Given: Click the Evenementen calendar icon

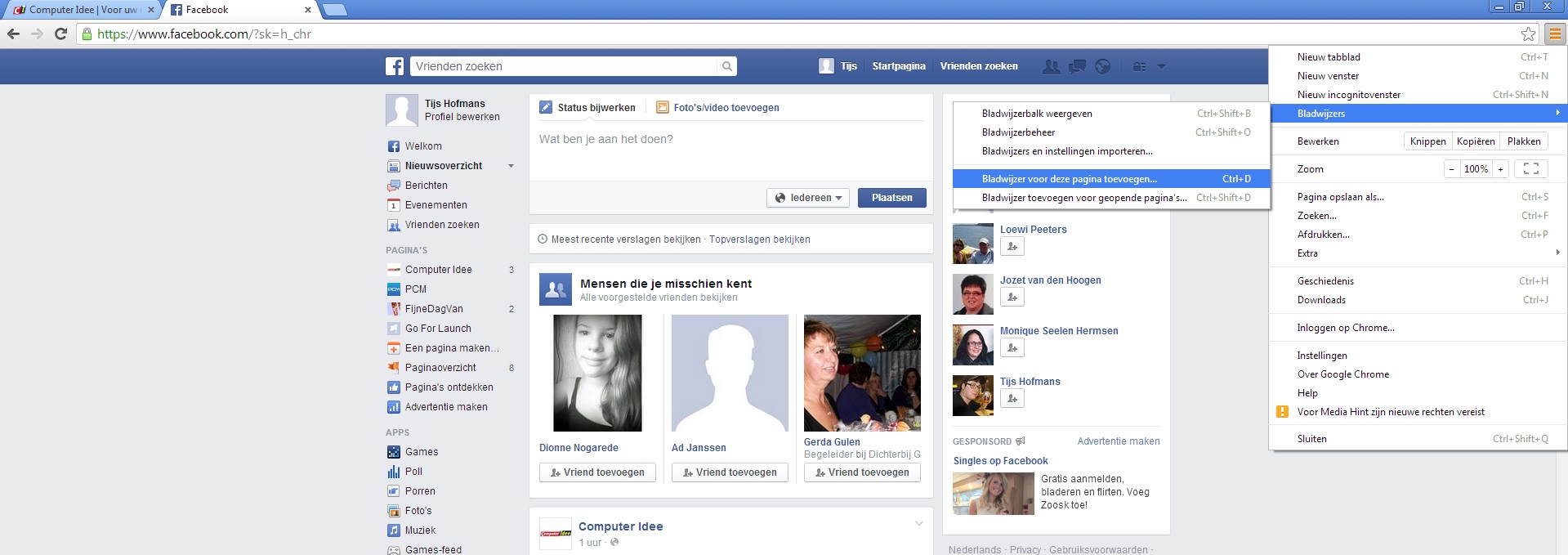Looking at the screenshot, I should pos(393,205).
